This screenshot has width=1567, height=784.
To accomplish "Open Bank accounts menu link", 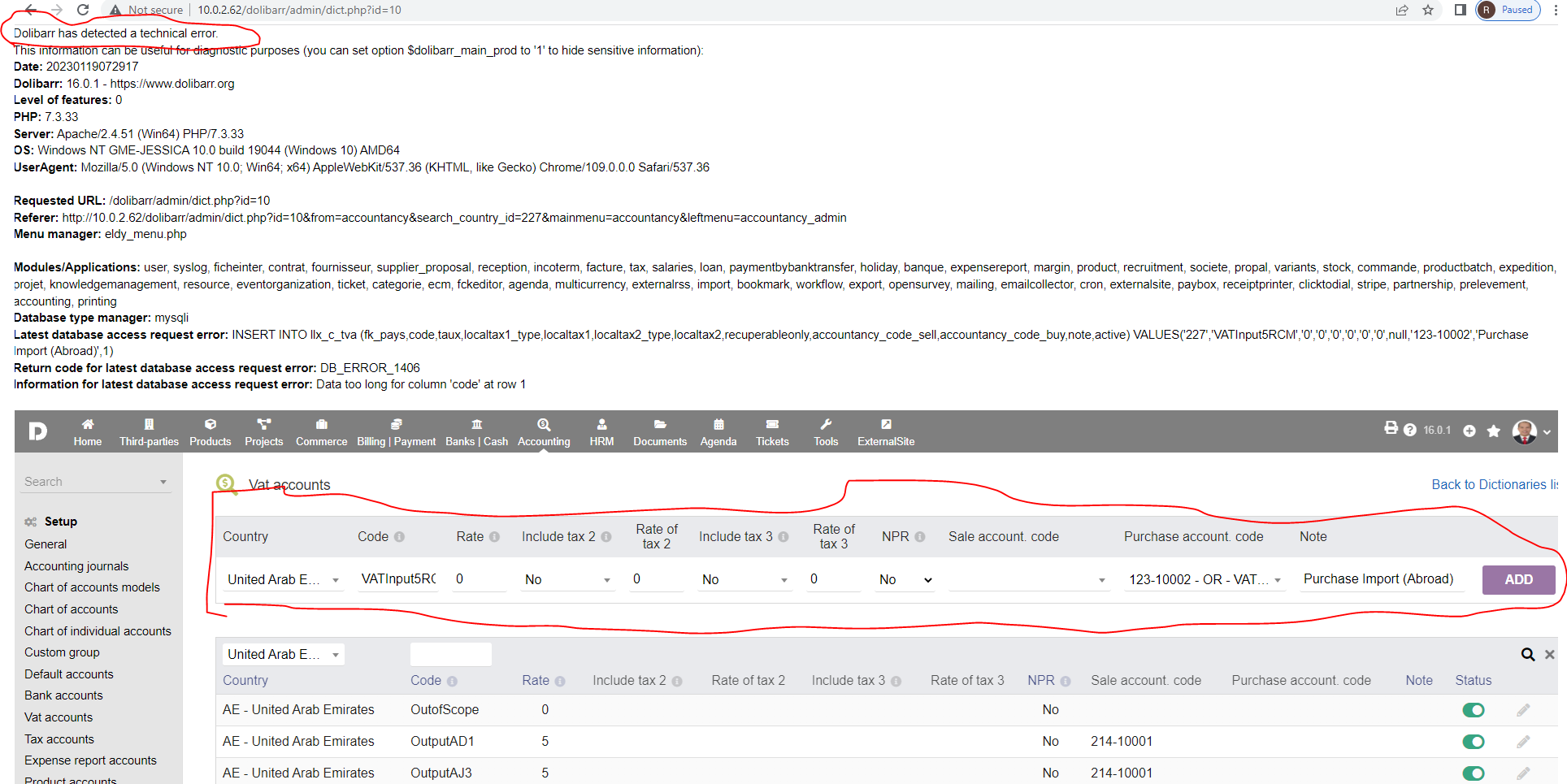I will tap(63, 695).
